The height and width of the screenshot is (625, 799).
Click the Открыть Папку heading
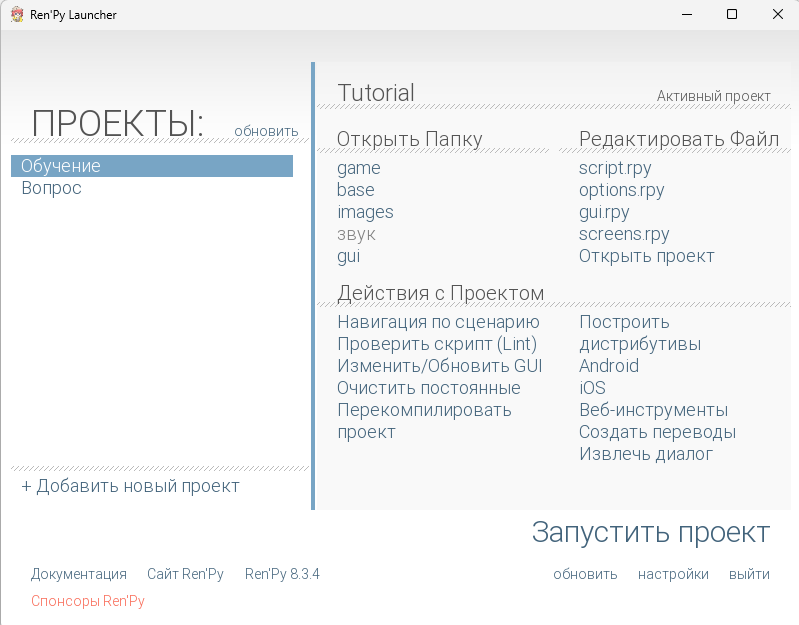click(410, 139)
